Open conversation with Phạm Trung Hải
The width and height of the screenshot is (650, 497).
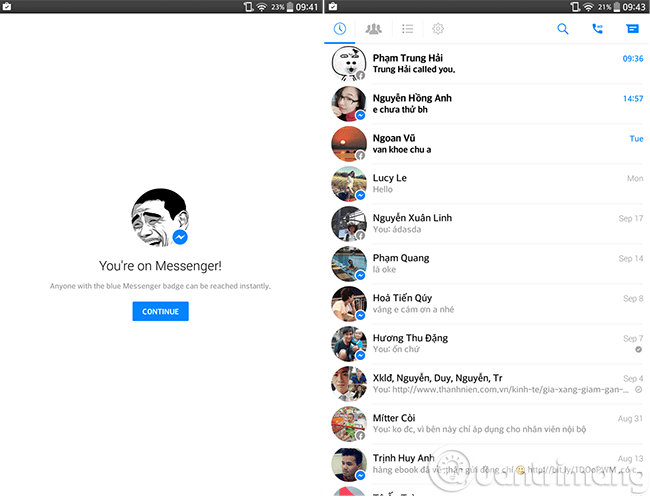pos(487,63)
